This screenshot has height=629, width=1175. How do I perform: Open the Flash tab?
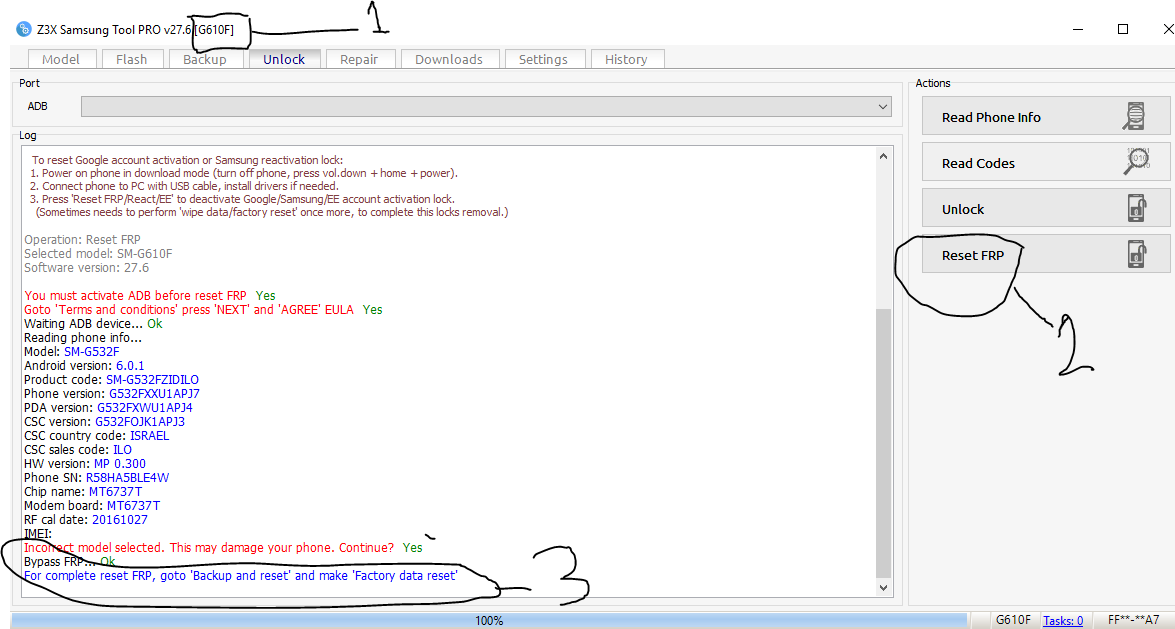[131, 59]
